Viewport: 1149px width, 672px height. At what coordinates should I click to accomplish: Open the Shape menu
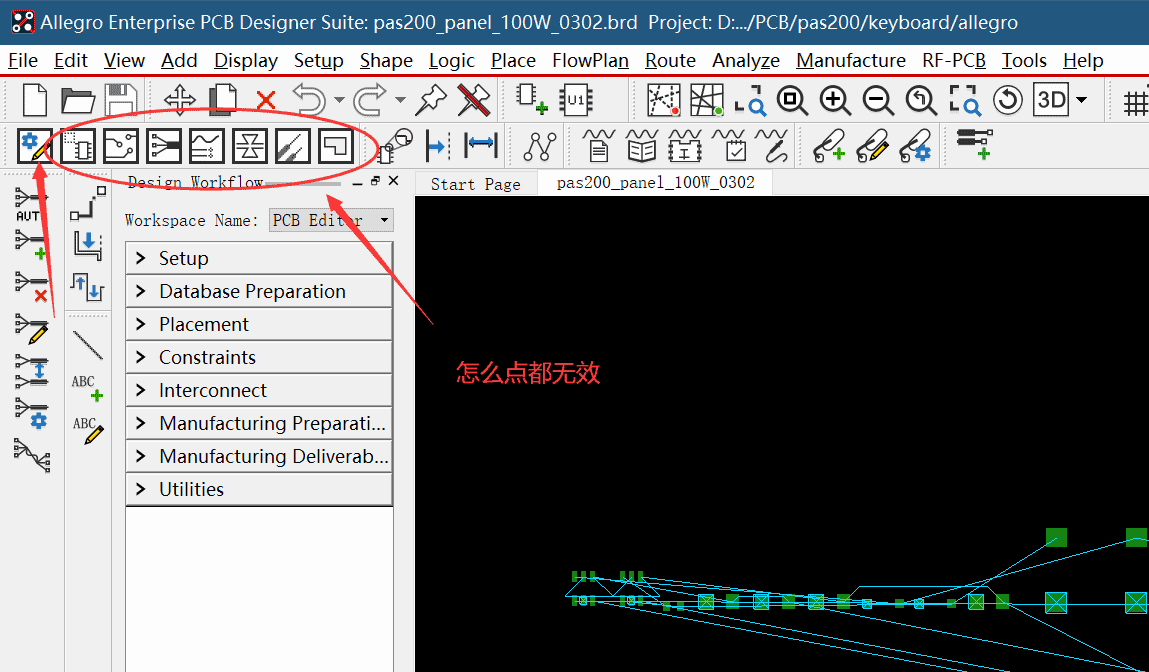point(386,60)
